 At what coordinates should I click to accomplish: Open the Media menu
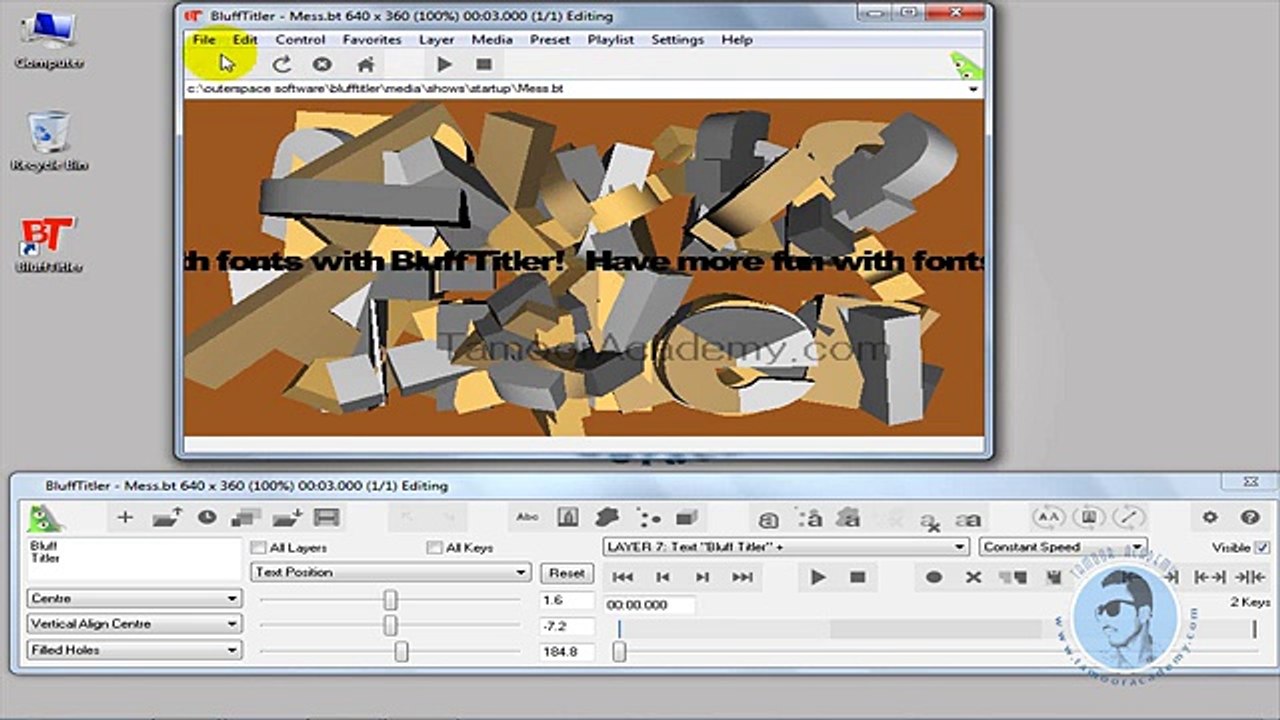[492, 40]
